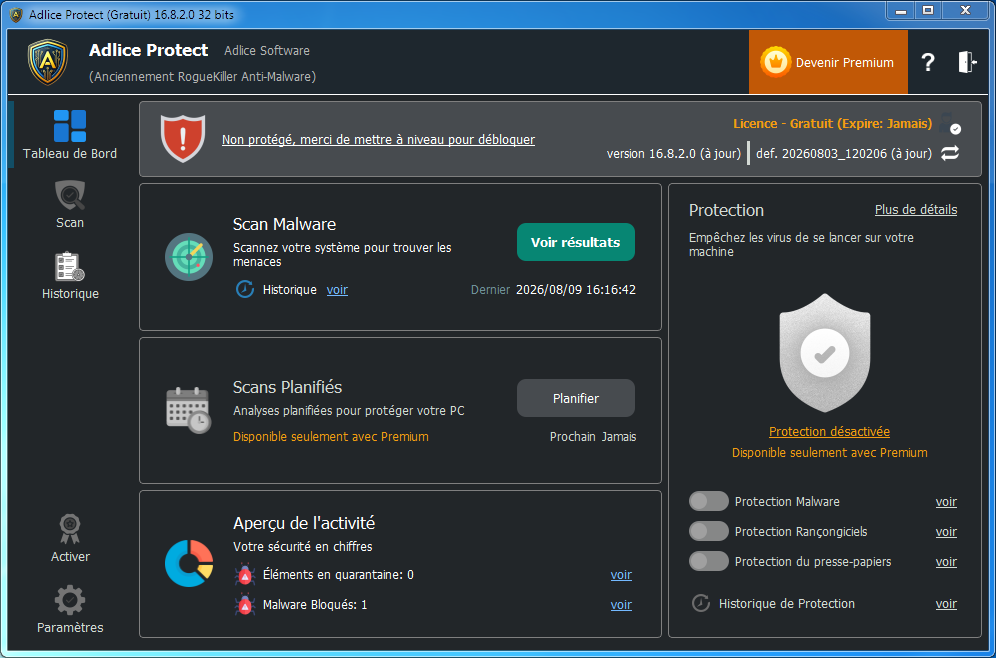996x658 pixels.
Task: Click the licence status icon beside Expire: Jamais
Action: (x=950, y=124)
